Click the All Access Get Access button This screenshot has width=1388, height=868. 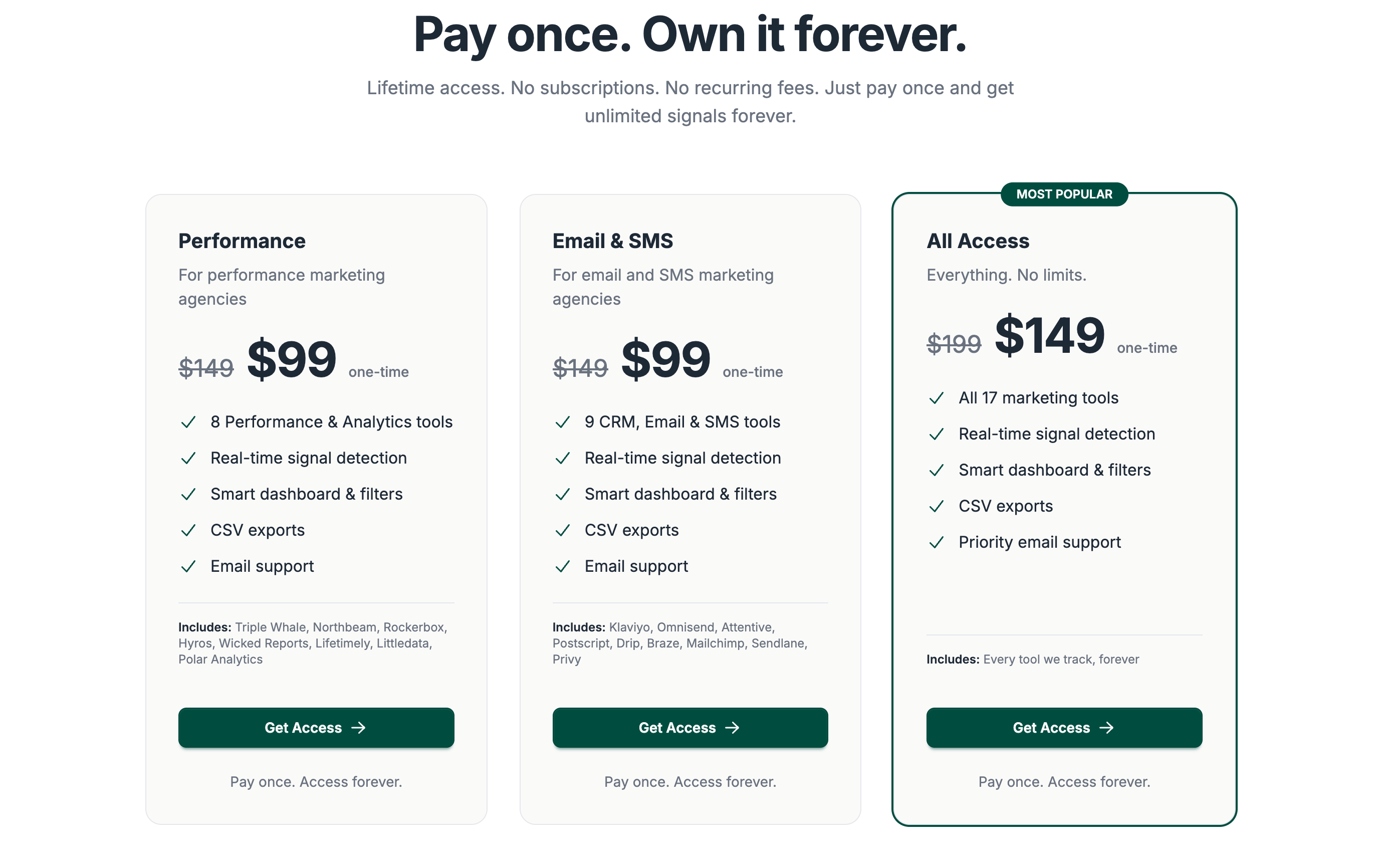tap(1064, 727)
